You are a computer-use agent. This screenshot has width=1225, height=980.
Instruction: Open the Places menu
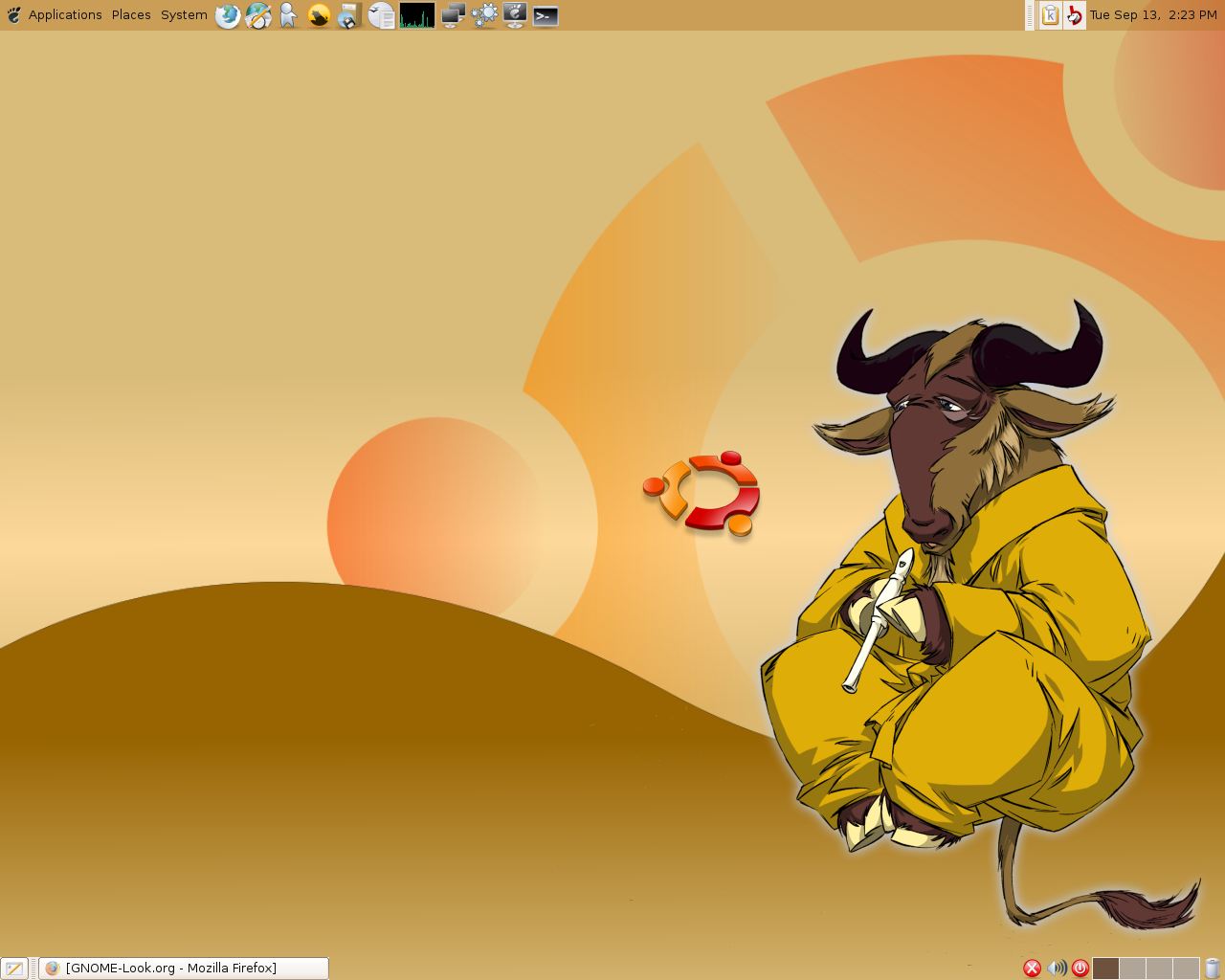(131, 14)
